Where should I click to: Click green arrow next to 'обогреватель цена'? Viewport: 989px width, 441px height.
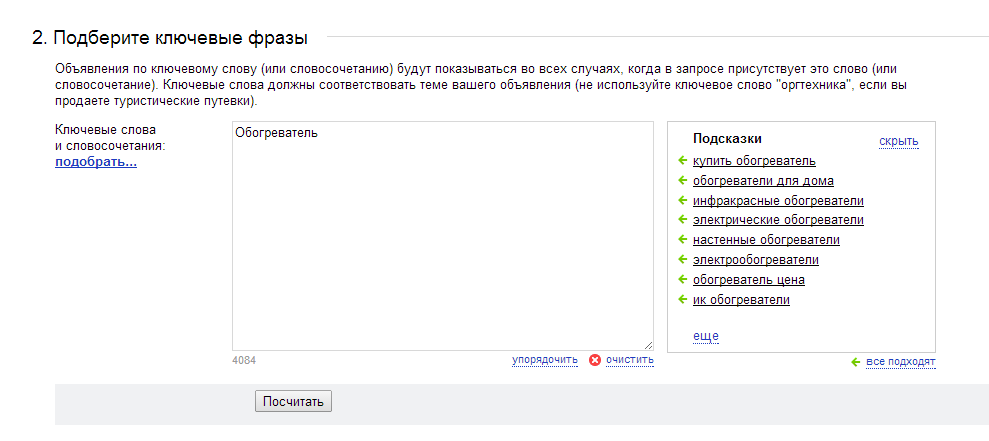(x=682, y=279)
